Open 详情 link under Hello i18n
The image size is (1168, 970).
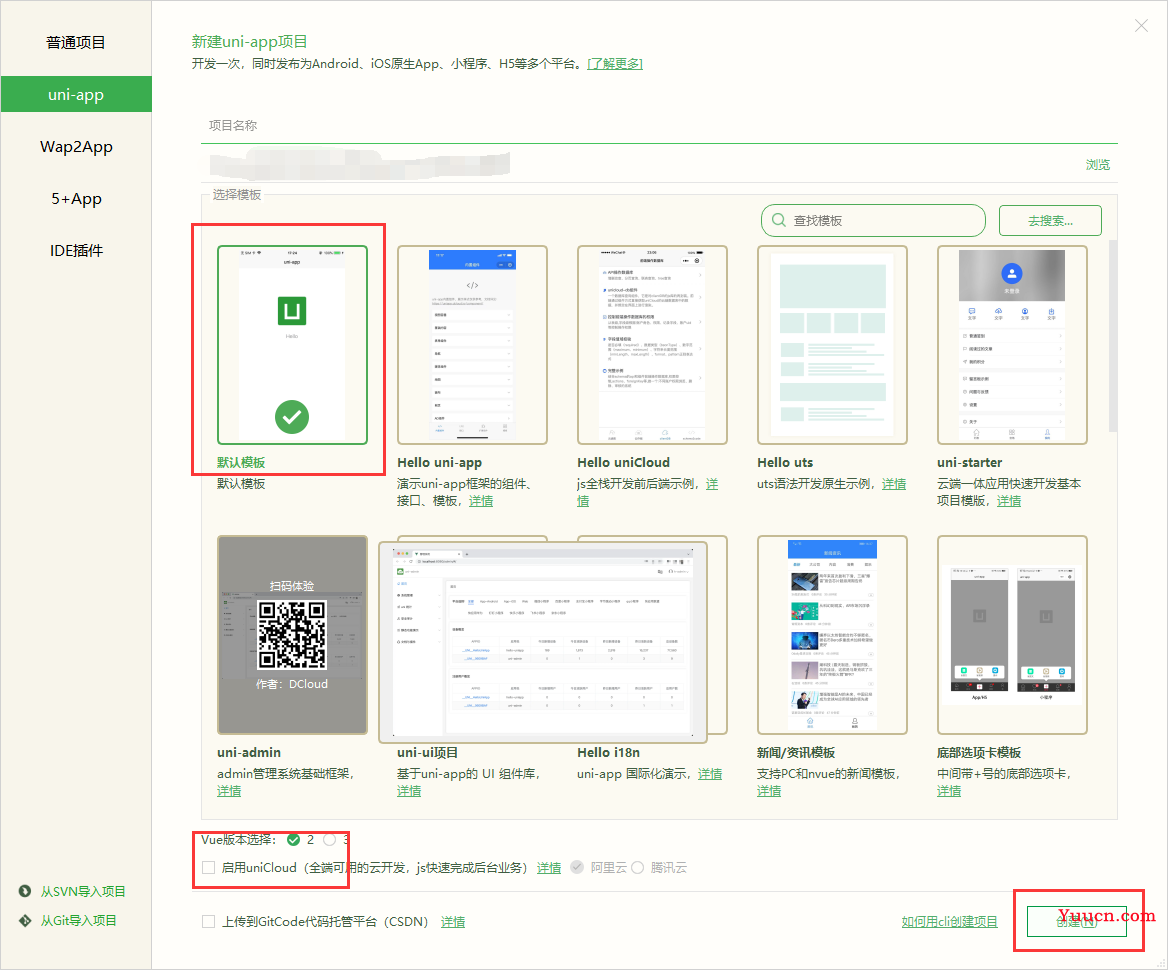pyautogui.click(x=710, y=773)
